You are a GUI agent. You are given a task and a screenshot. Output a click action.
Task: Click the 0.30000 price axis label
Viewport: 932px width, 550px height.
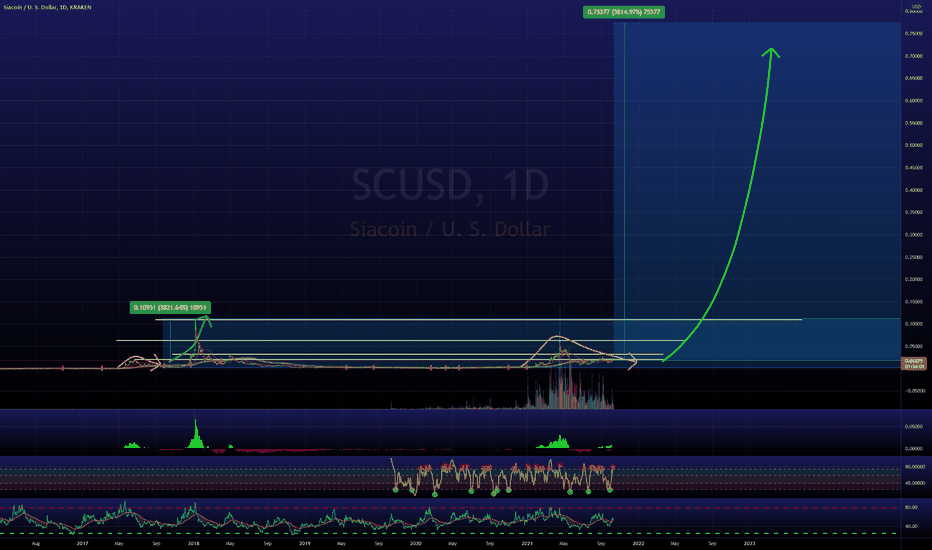914,234
